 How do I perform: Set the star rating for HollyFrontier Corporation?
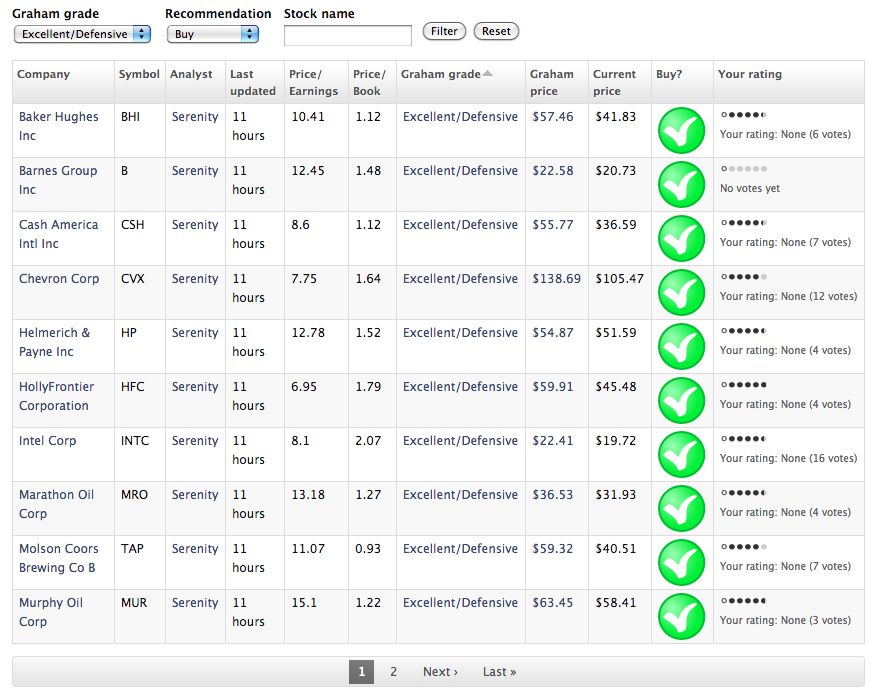point(744,384)
